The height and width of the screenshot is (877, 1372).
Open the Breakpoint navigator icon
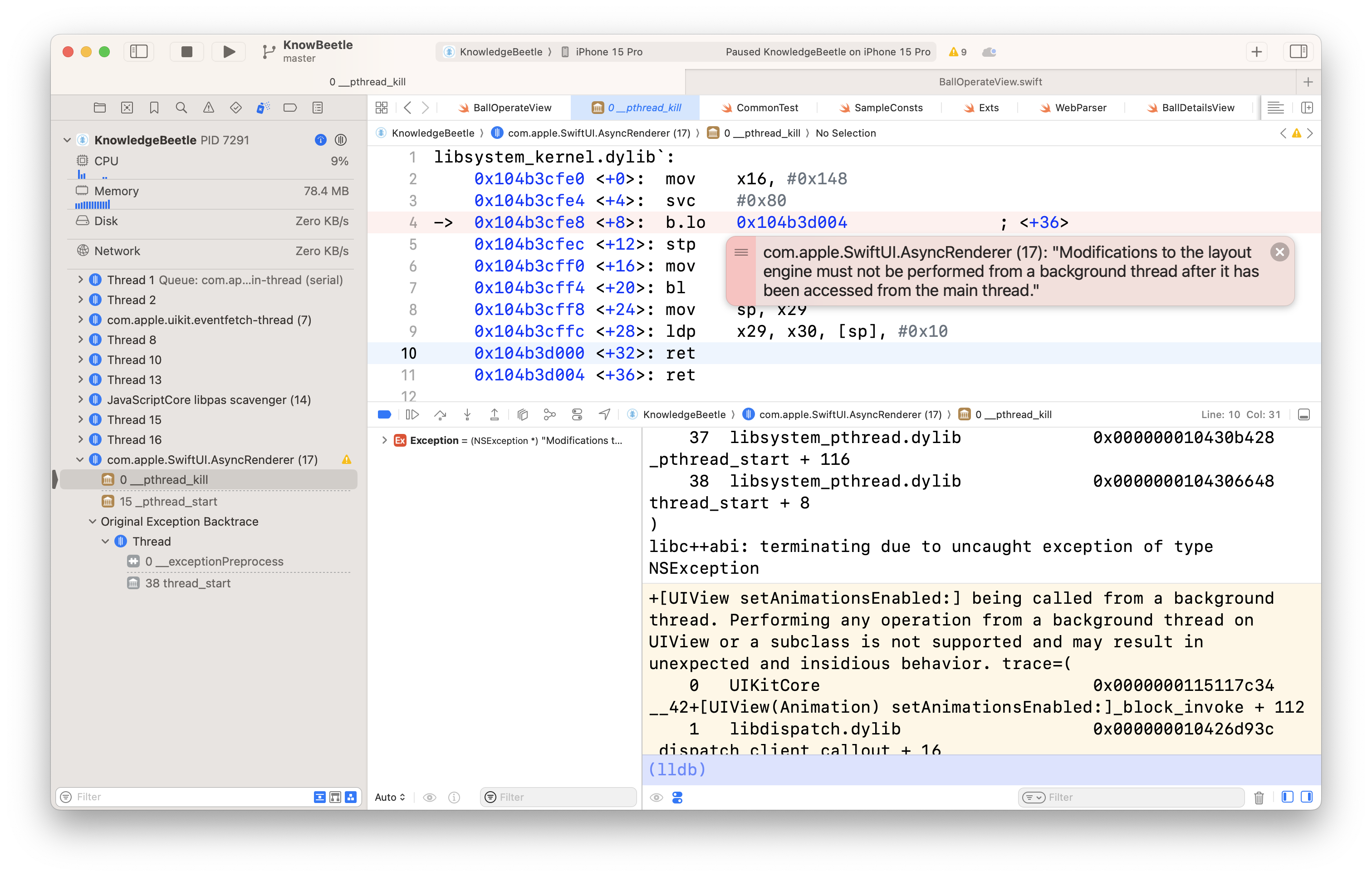coord(290,107)
